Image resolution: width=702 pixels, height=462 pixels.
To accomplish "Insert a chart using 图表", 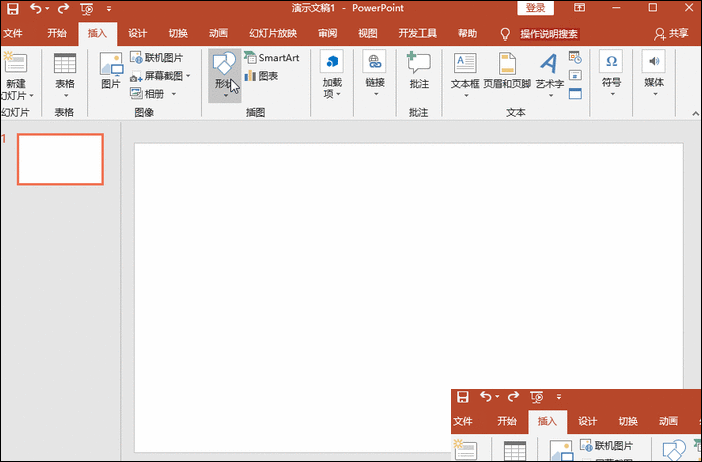I will pyautogui.click(x=261, y=76).
